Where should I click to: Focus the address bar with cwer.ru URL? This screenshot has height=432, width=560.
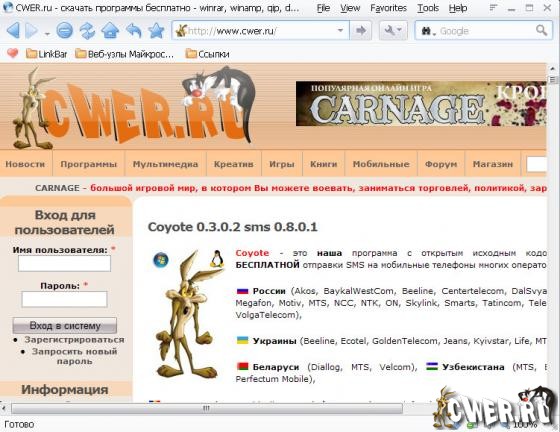point(260,31)
